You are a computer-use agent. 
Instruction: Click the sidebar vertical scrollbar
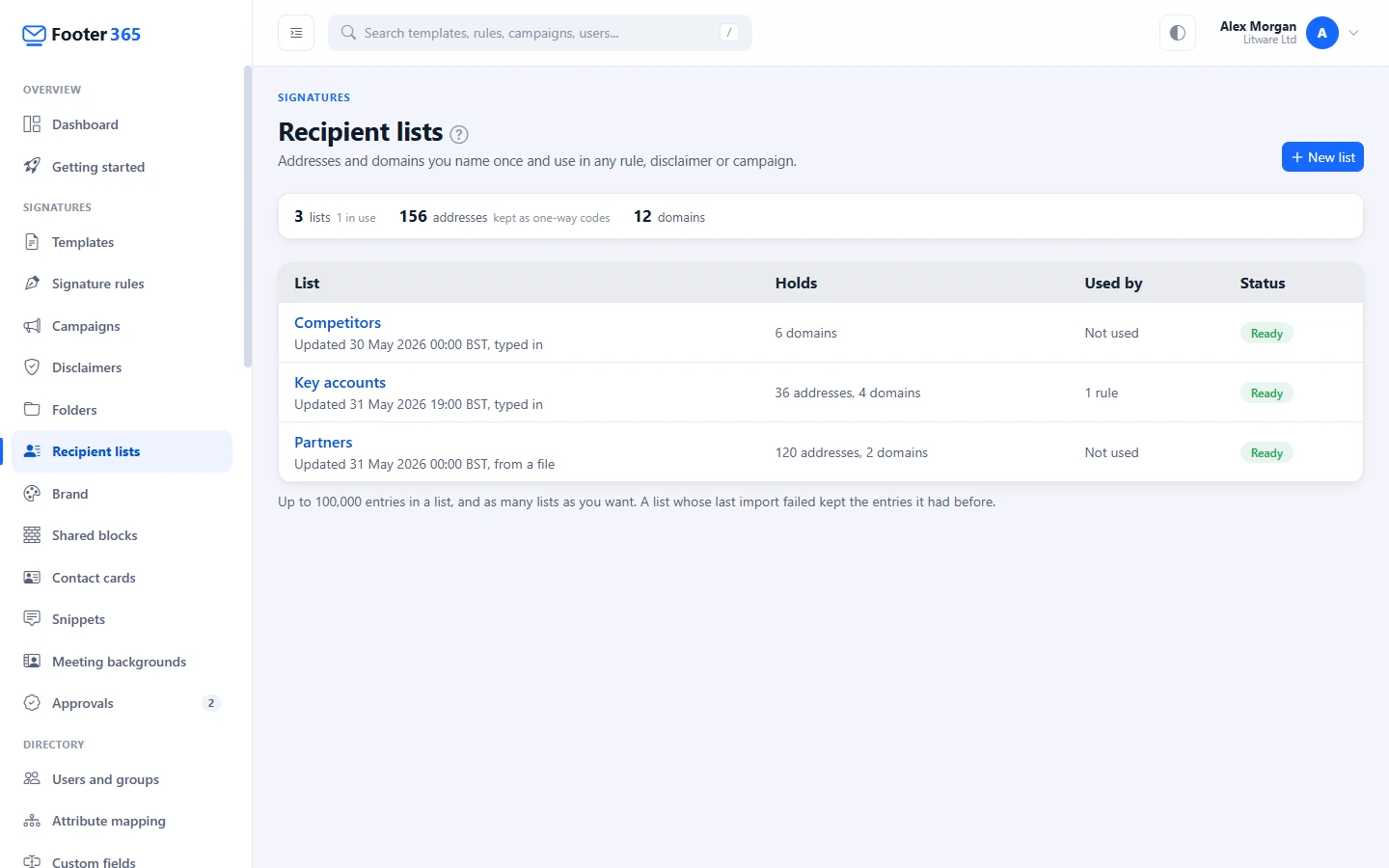(248, 216)
